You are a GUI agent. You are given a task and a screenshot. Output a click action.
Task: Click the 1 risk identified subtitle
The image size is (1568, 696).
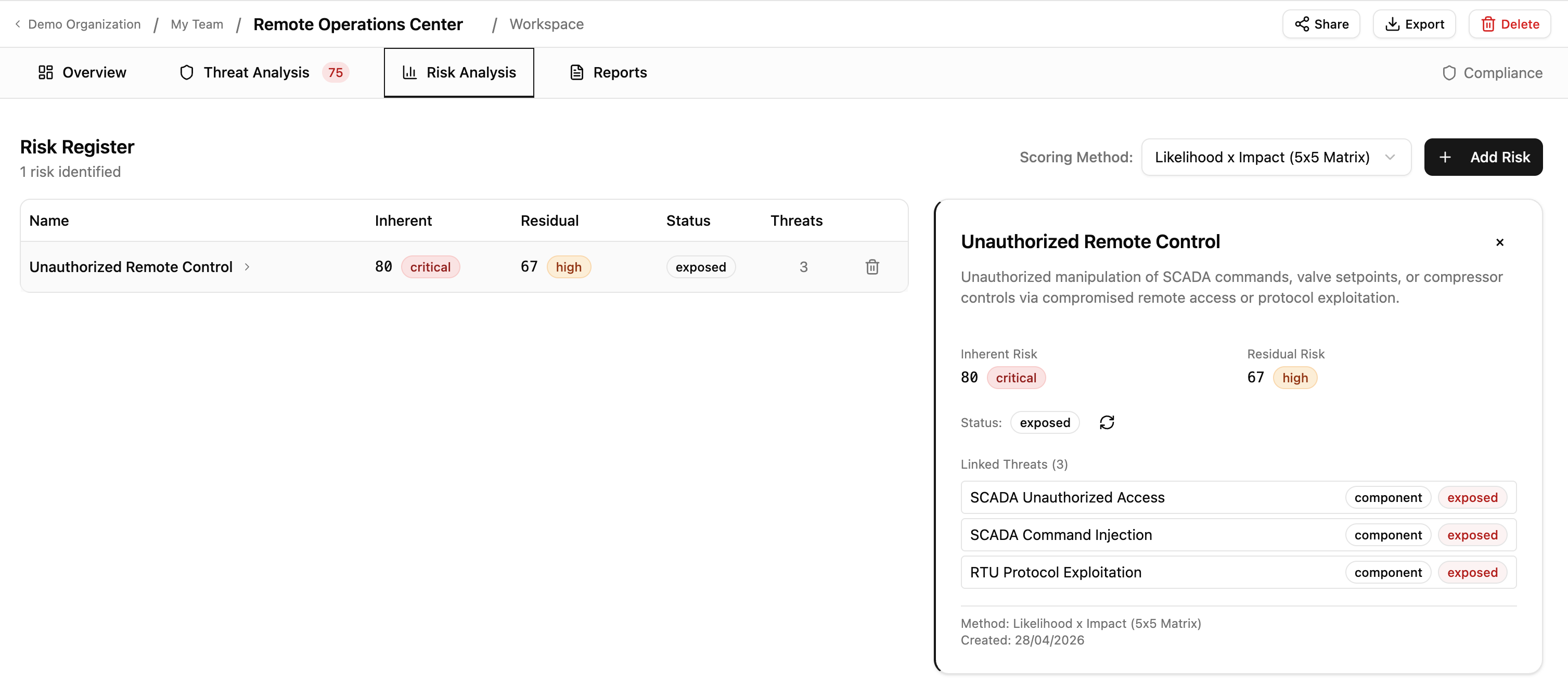(70, 172)
